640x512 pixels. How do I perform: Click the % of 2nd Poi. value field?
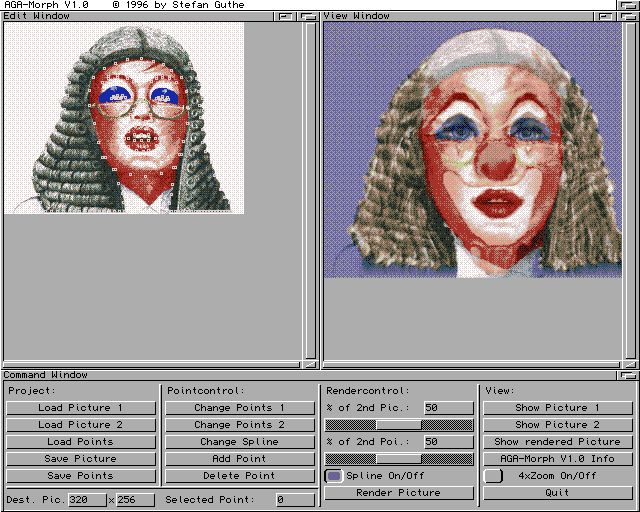tap(449, 442)
